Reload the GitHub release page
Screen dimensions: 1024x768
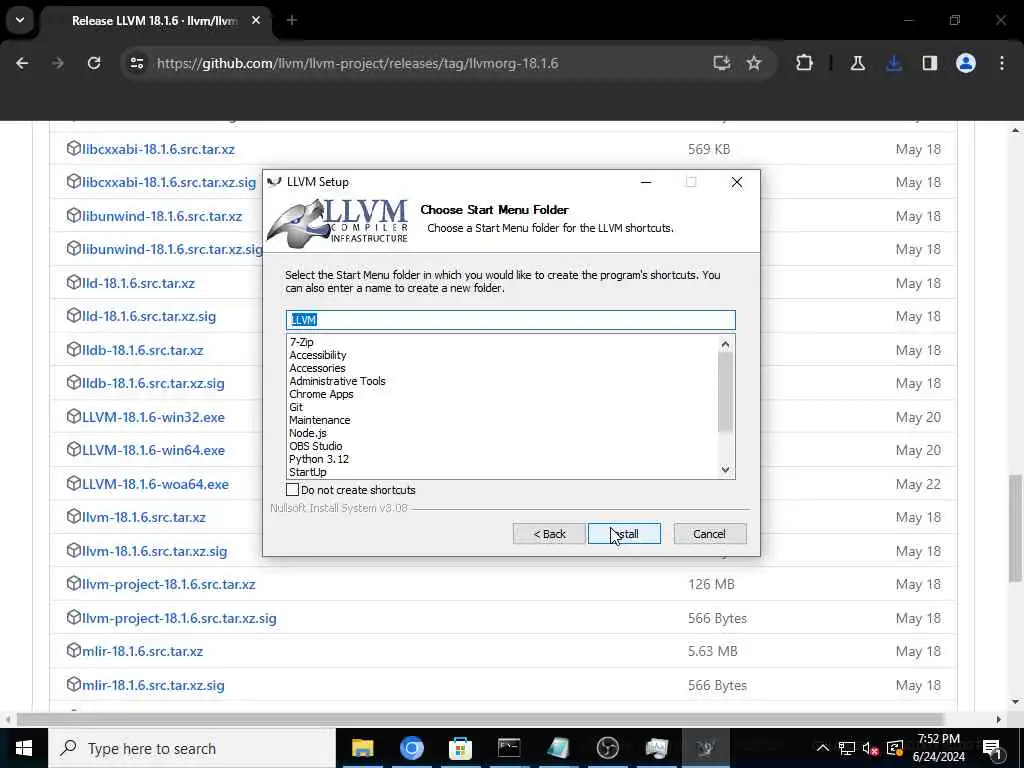pyautogui.click(x=94, y=63)
